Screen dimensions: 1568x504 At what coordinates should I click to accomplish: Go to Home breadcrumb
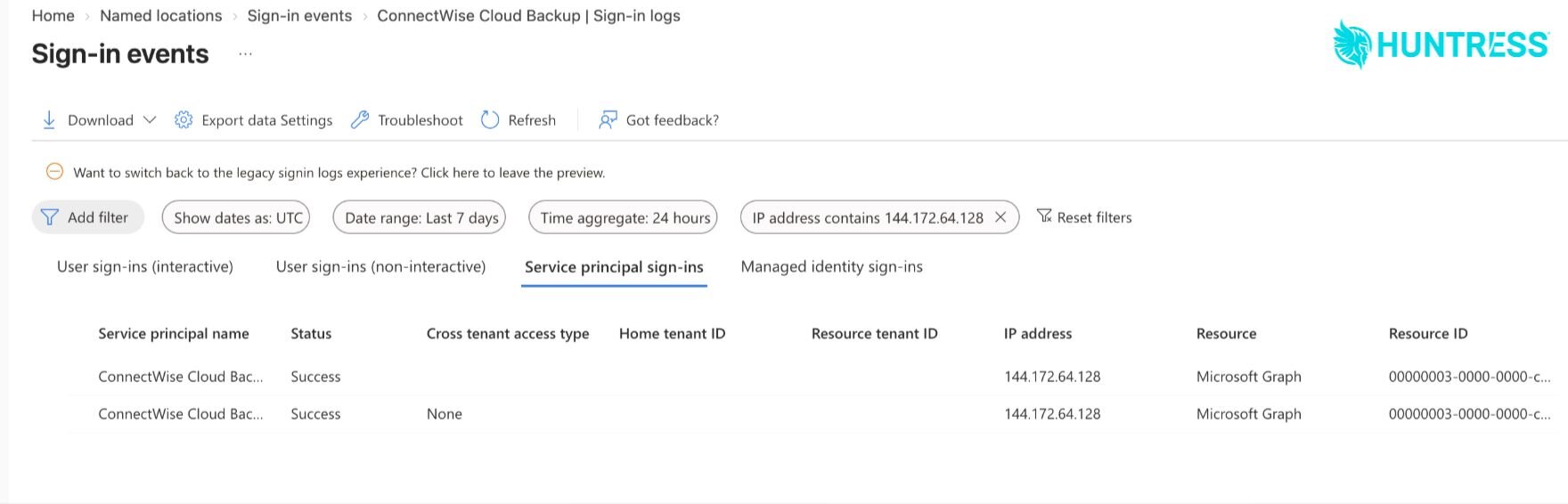(x=53, y=16)
